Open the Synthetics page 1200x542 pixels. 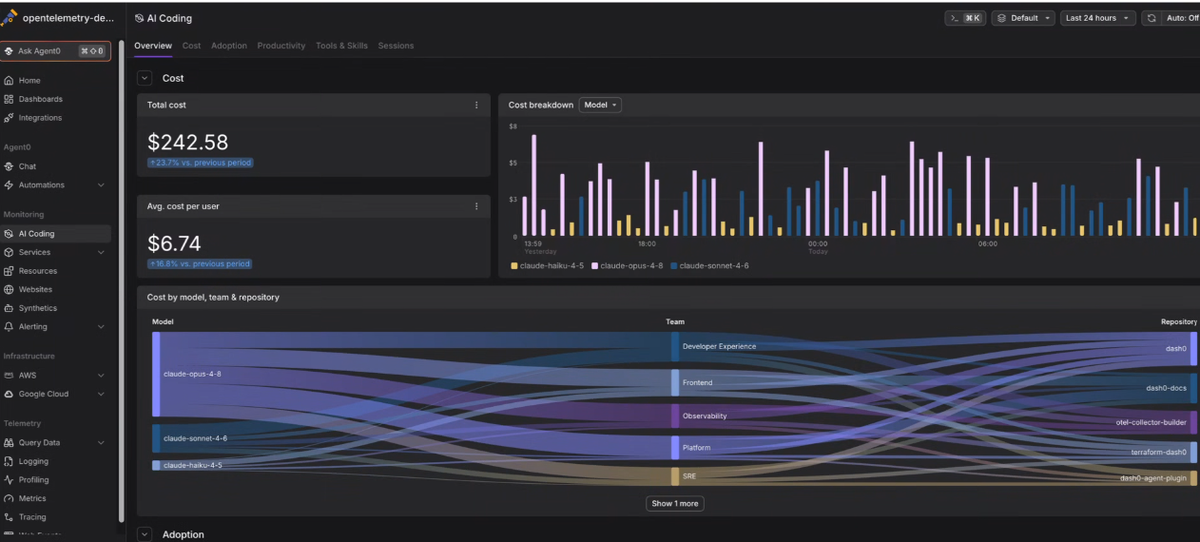(38, 308)
